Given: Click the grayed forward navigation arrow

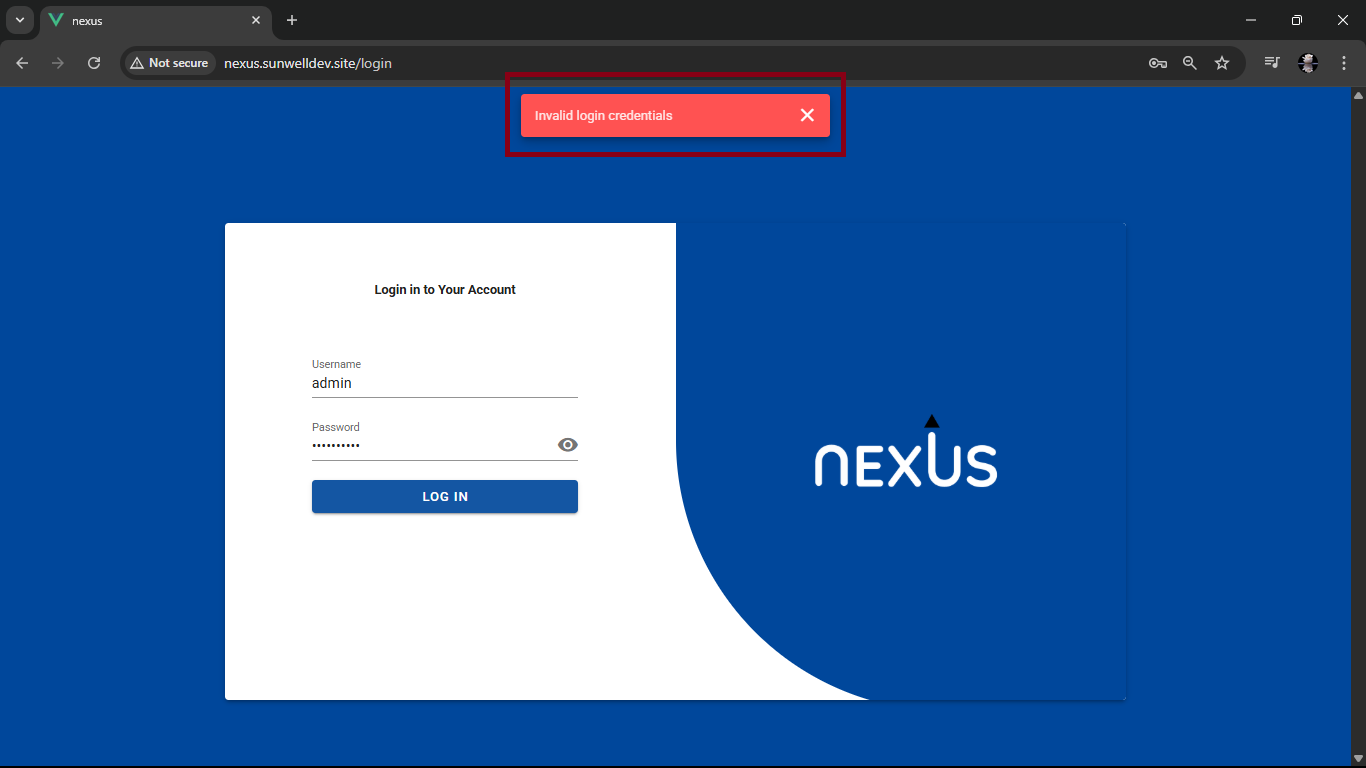Looking at the screenshot, I should coord(57,62).
